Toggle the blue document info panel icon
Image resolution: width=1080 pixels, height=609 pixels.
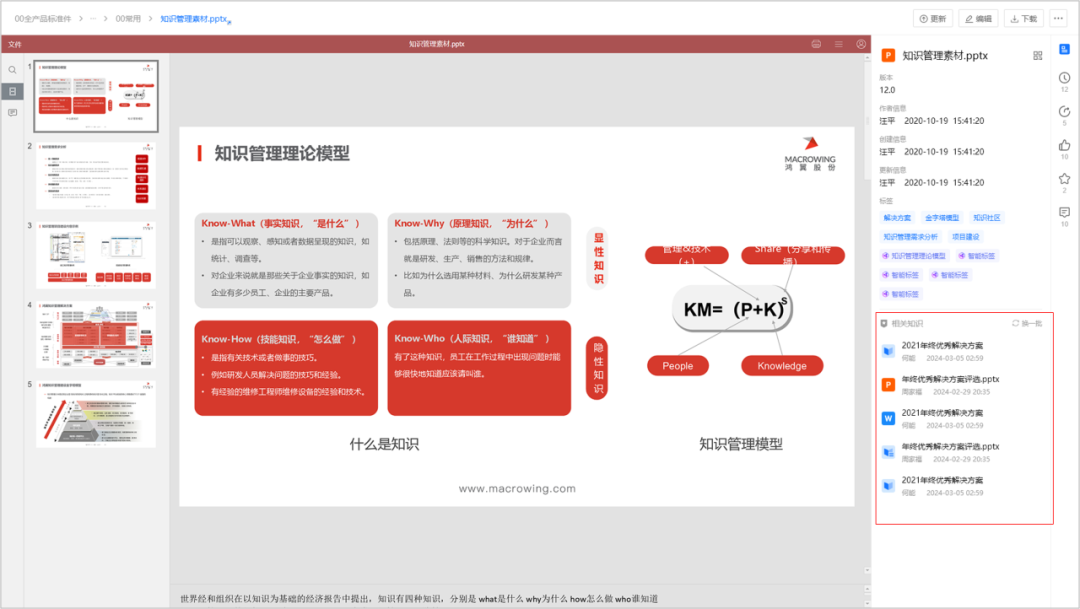[1063, 48]
